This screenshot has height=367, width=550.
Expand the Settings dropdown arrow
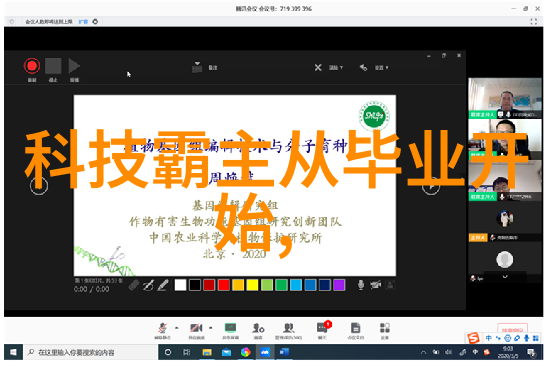click(387, 67)
